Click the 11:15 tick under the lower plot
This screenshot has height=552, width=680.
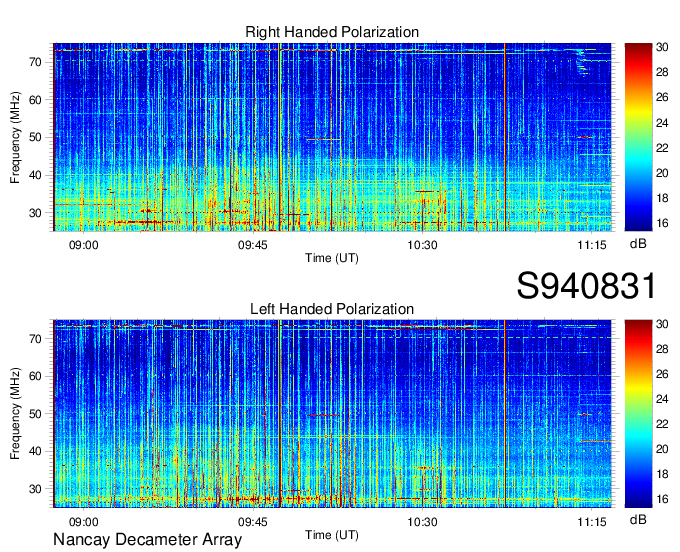tap(592, 522)
